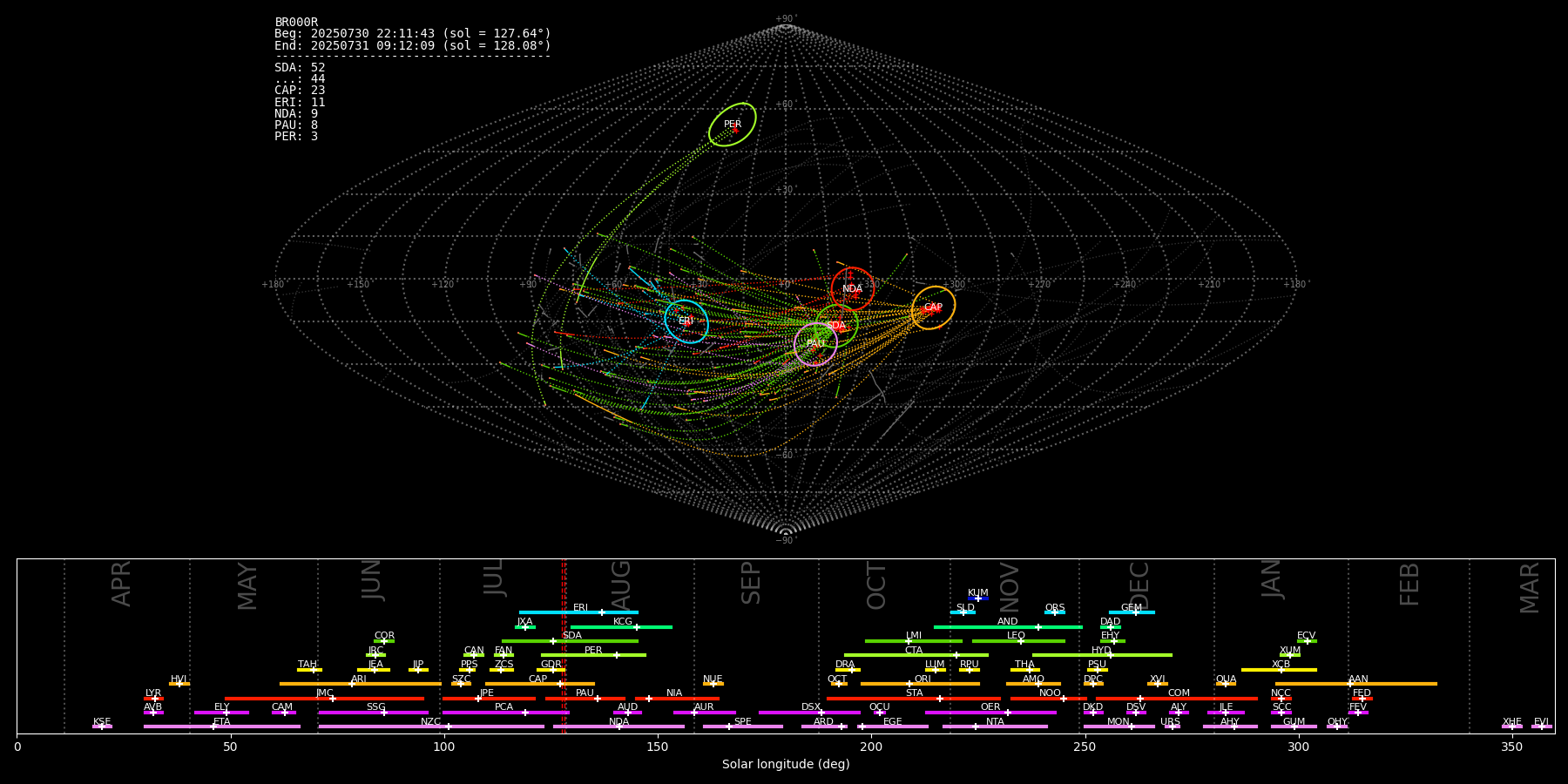Click the MON shower bar in timeline
1568x784 pixels.
click(x=1119, y=727)
